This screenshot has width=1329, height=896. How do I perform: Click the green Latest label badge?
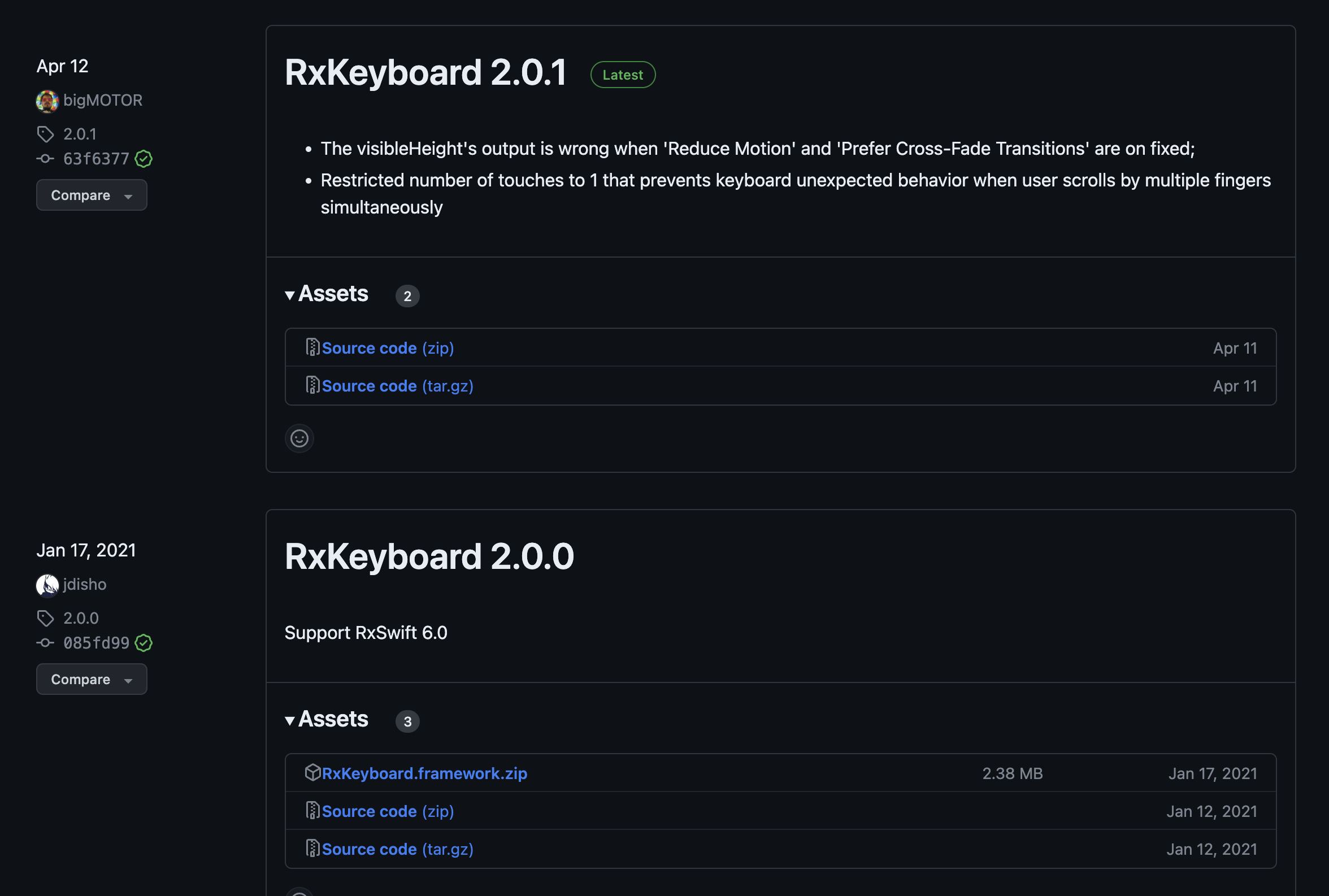[622, 75]
